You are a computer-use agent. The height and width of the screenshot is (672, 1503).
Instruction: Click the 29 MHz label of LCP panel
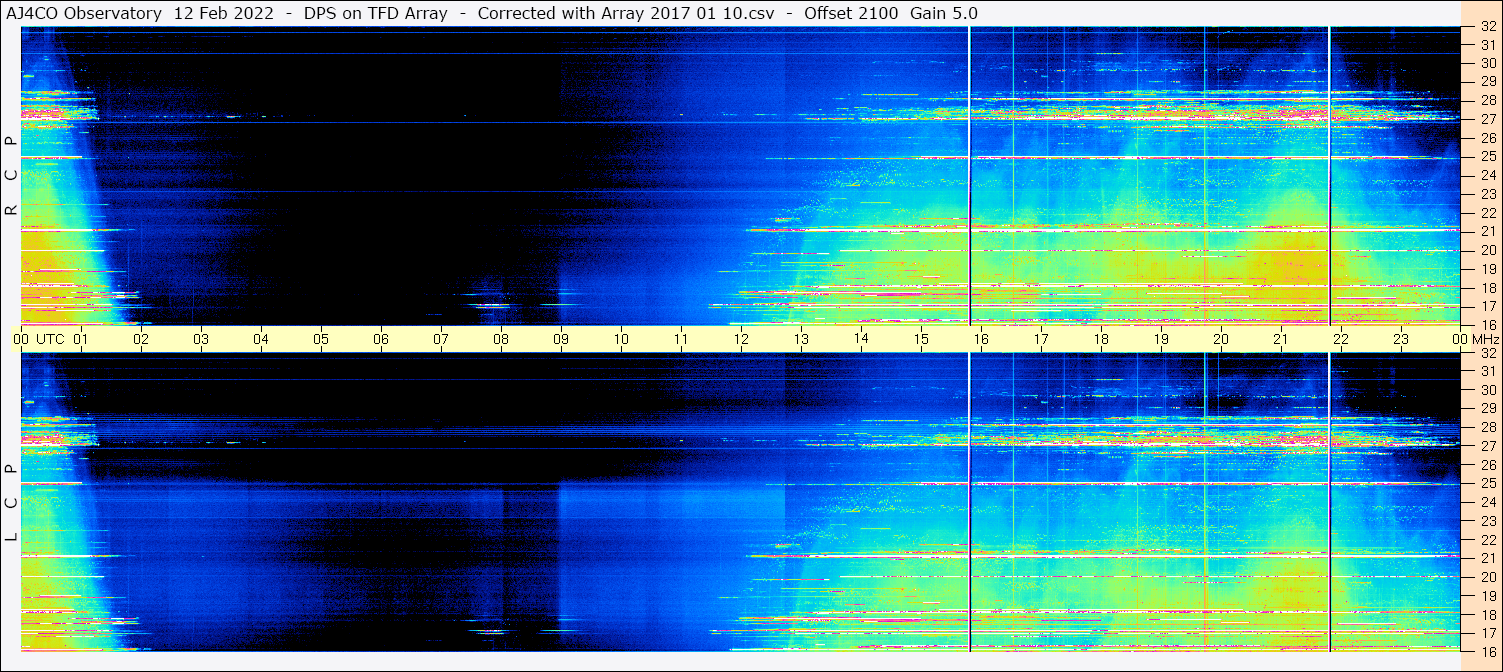pyautogui.click(x=1487, y=409)
